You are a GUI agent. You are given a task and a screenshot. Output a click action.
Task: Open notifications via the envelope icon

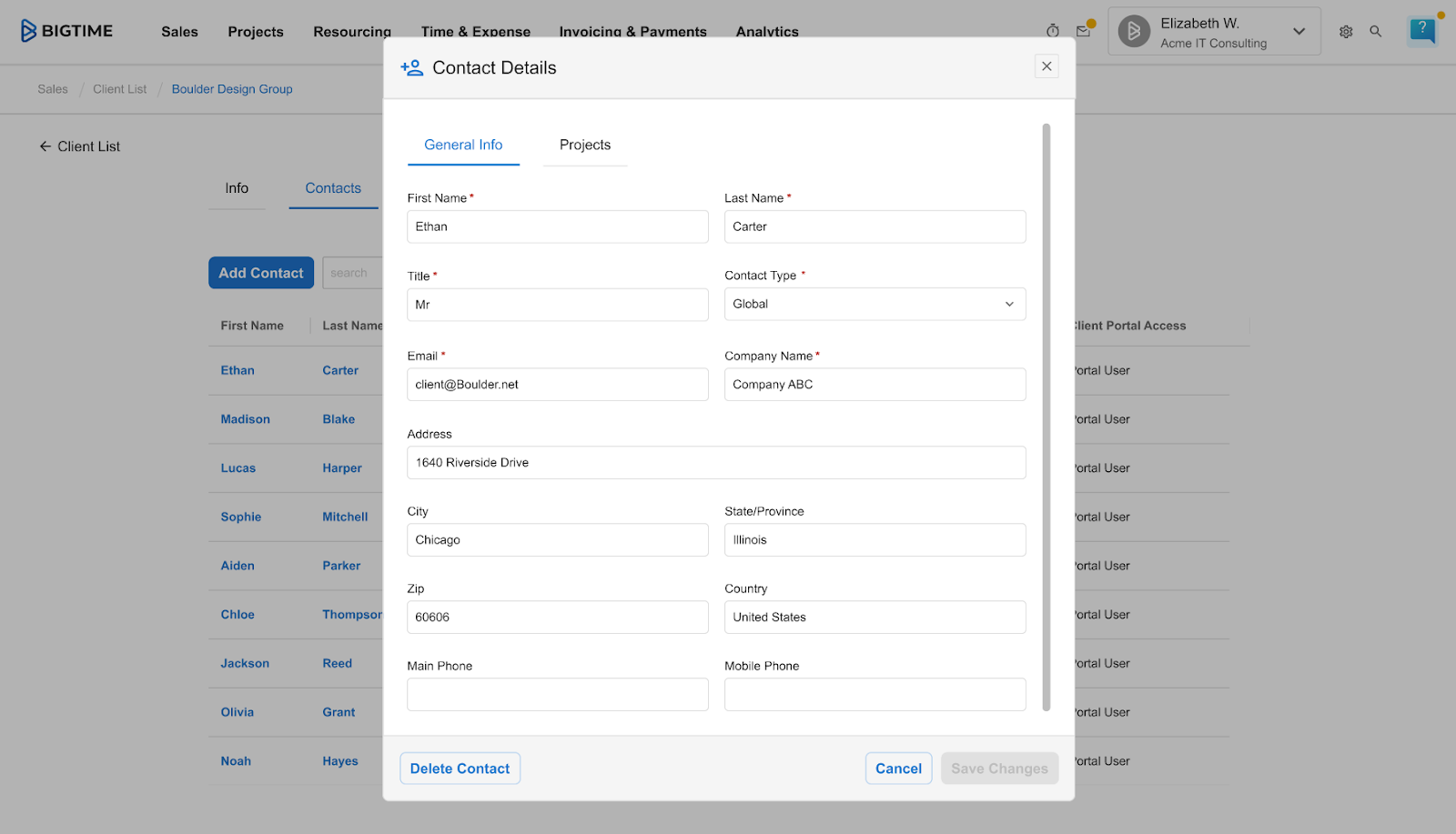pyautogui.click(x=1083, y=30)
